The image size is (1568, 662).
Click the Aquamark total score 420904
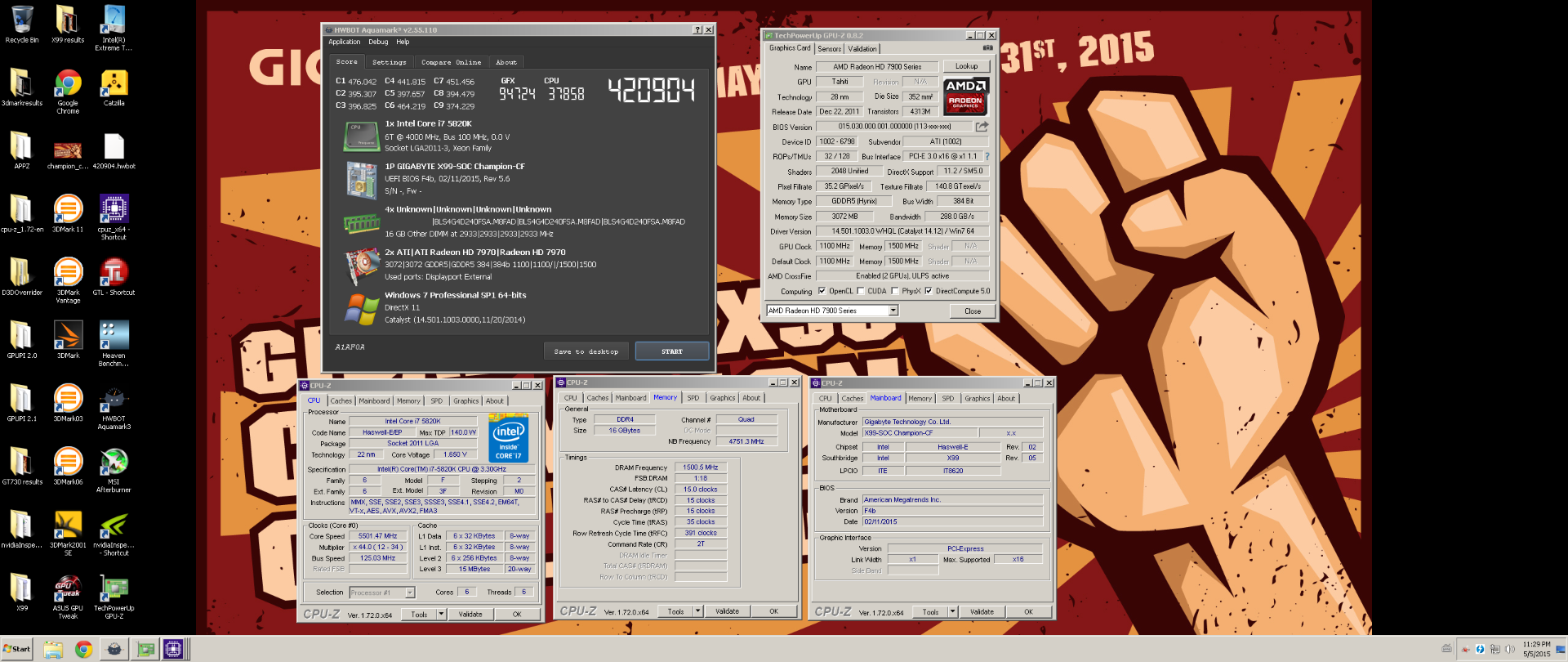[x=652, y=90]
